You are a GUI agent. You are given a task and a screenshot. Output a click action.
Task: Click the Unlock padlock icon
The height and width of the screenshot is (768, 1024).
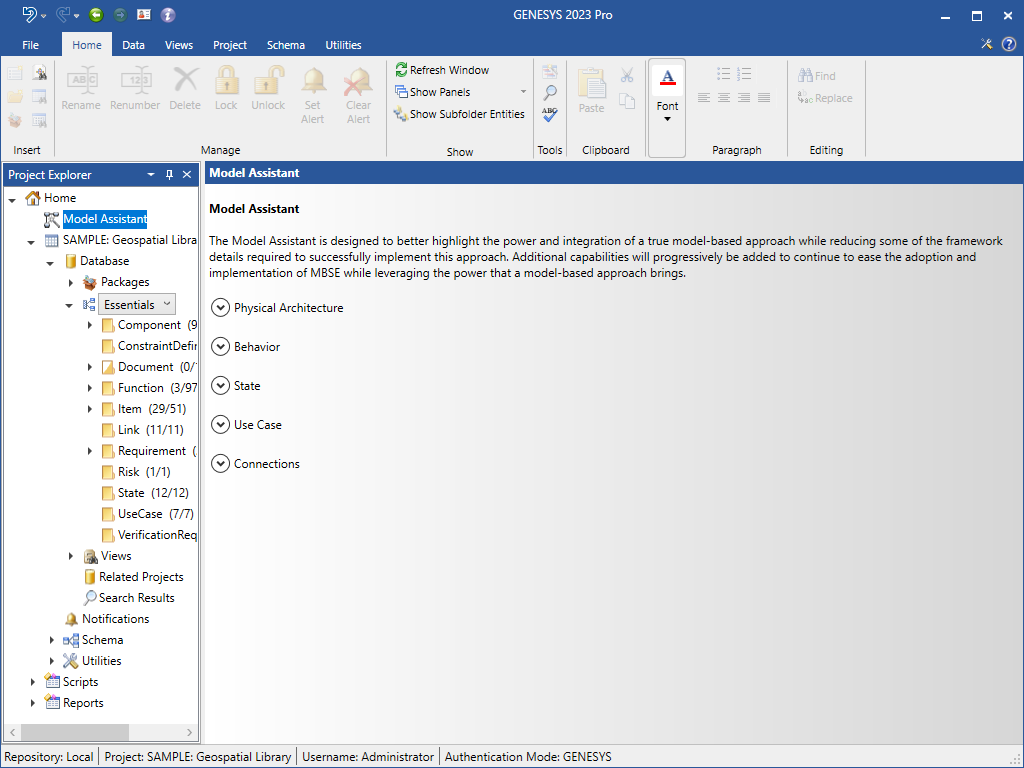point(268,80)
